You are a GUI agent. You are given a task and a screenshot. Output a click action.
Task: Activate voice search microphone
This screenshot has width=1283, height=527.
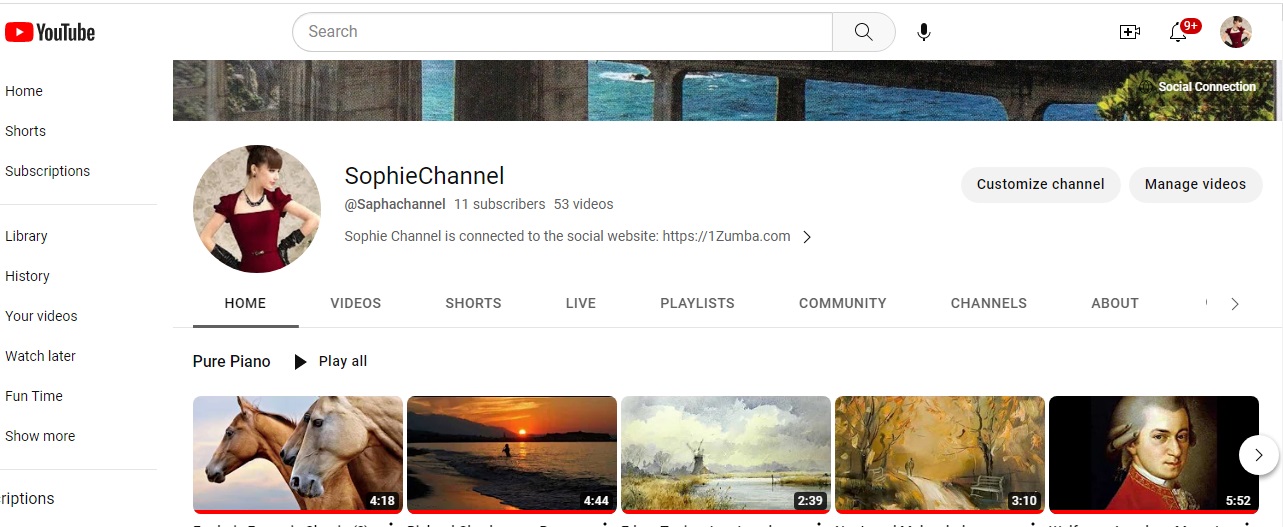coord(924,32)
